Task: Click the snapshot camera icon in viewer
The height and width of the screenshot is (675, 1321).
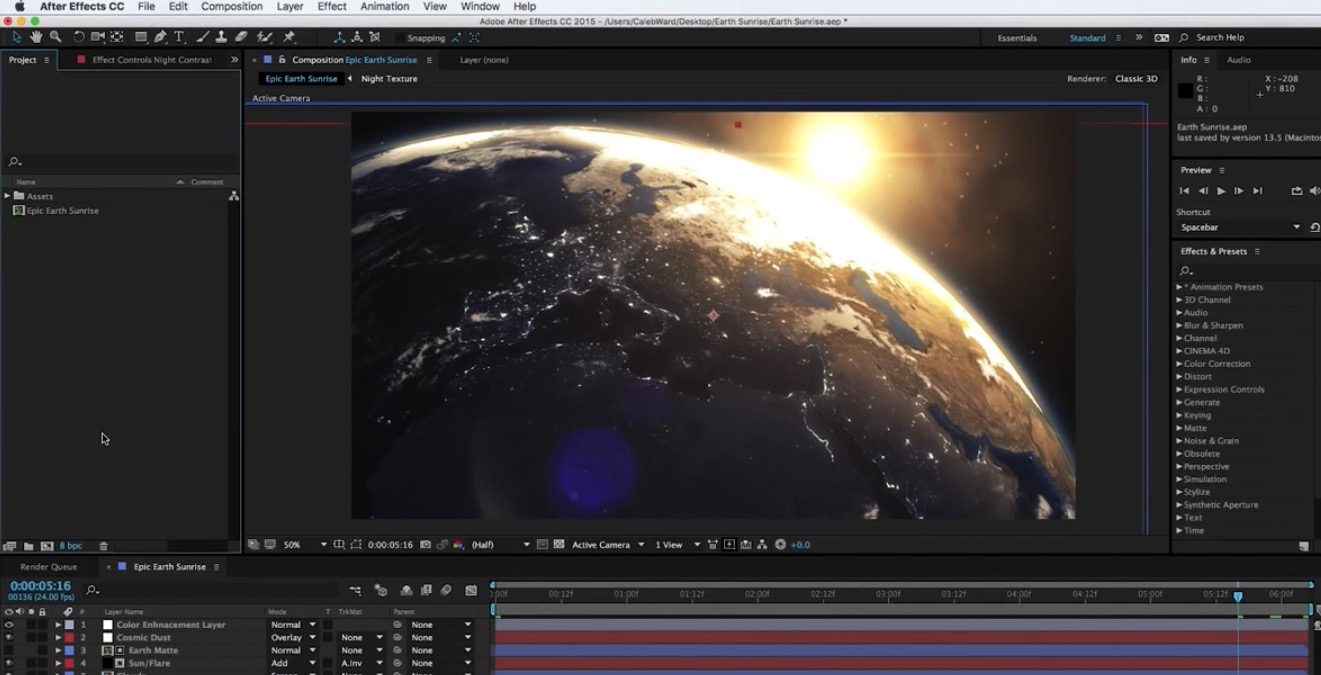Action: pos(426,545)
